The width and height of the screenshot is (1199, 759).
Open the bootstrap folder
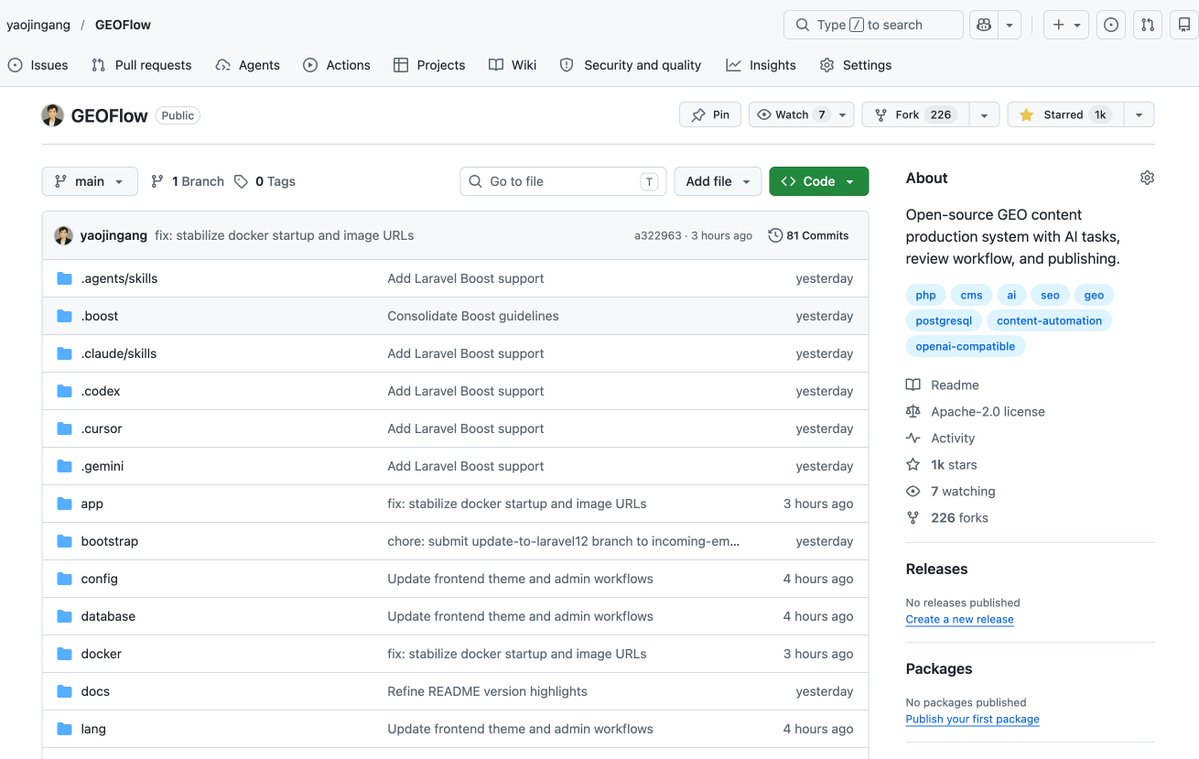109,541
